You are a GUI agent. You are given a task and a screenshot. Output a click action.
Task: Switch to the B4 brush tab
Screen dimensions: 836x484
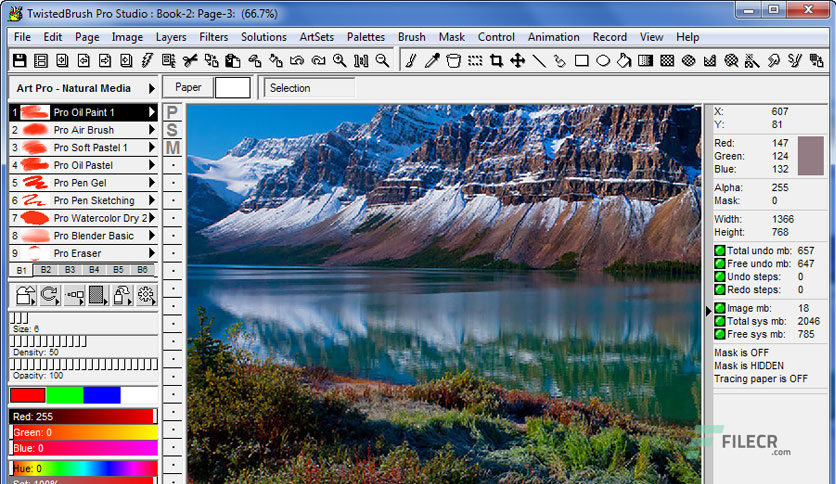pos(94,270)
